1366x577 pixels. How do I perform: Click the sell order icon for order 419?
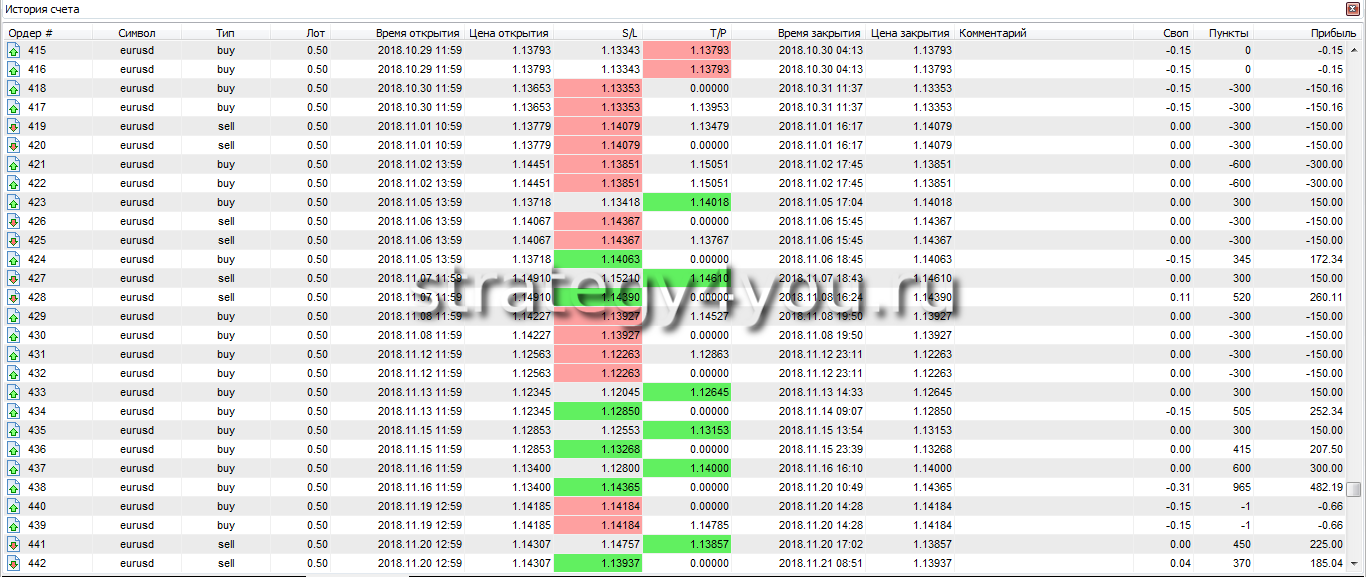[14, 127]
